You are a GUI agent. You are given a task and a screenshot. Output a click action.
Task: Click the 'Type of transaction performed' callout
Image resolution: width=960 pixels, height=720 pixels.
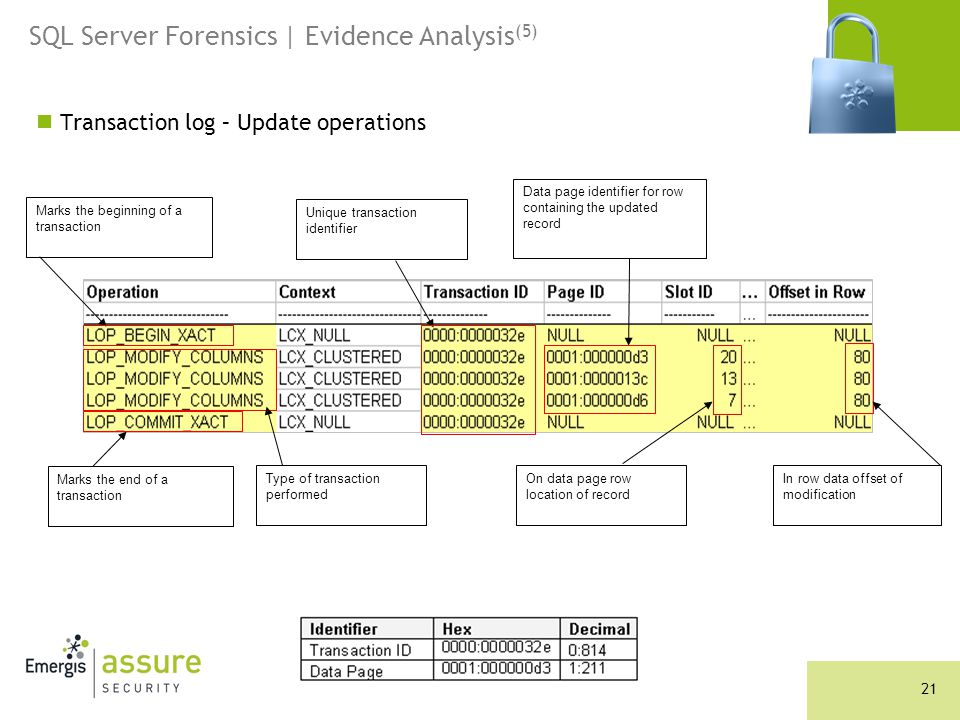click(341, 495)
